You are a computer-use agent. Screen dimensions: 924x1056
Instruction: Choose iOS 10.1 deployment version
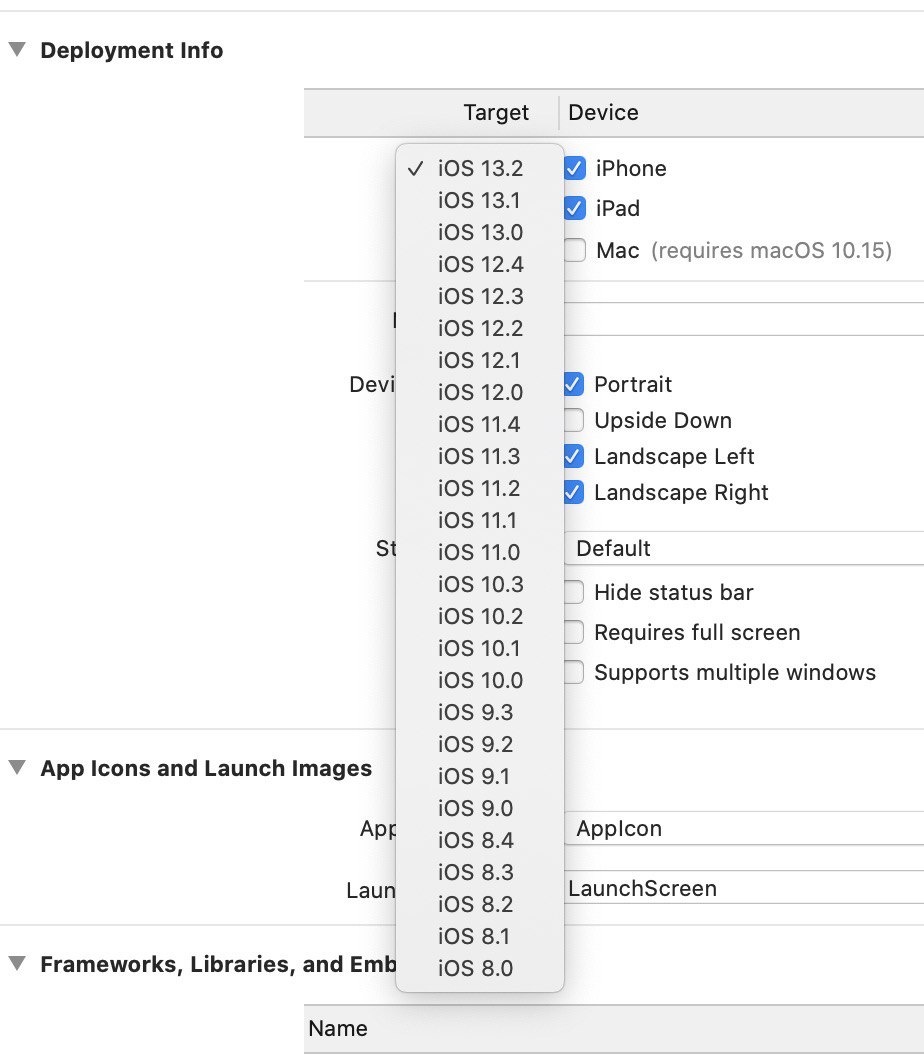click(480, 648)
